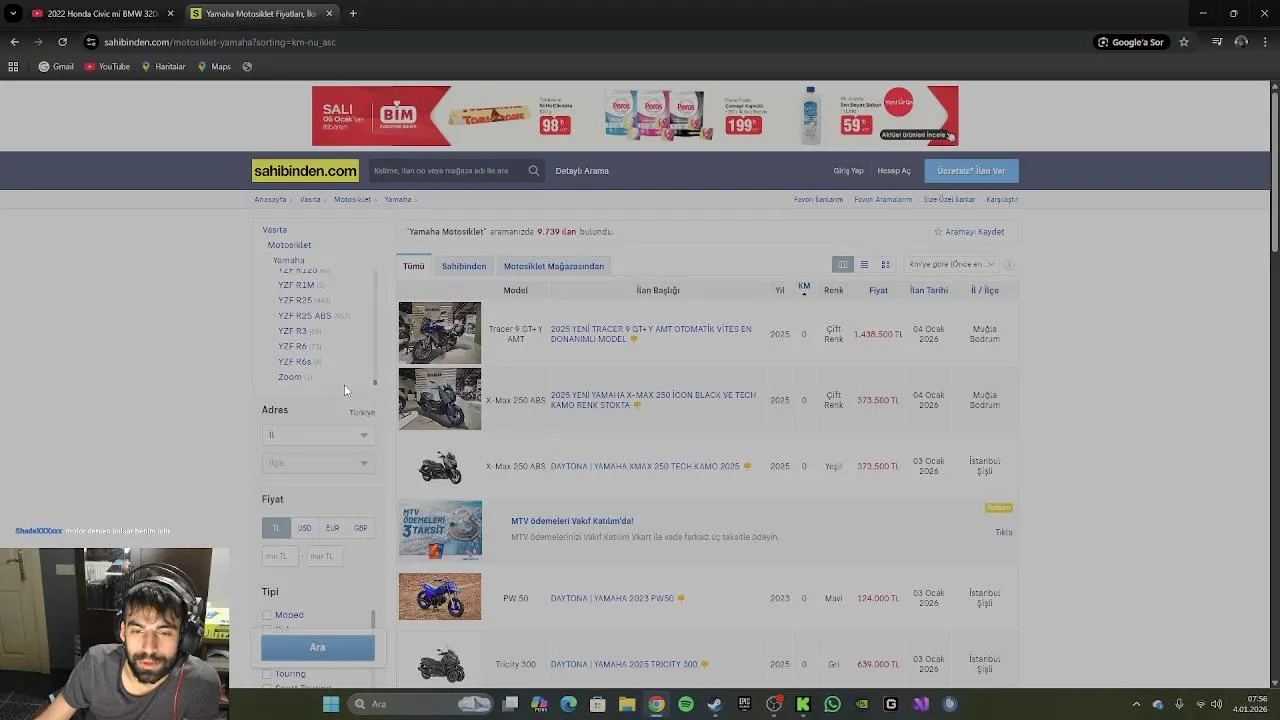Click category list scrollbar thumb
This screenshot has width=1280, height=720.
click(x=375, y=382)
